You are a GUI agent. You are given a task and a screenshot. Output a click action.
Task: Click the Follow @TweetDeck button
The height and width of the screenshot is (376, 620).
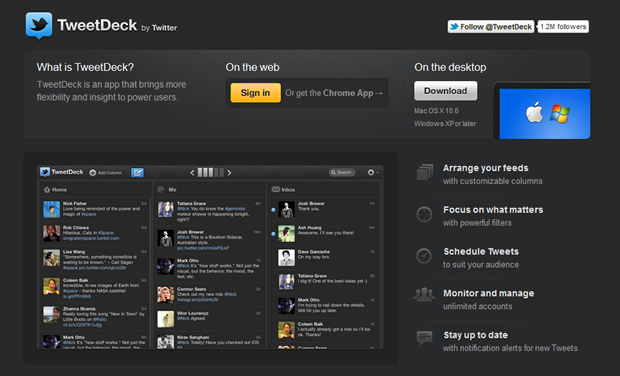point(491,26)
